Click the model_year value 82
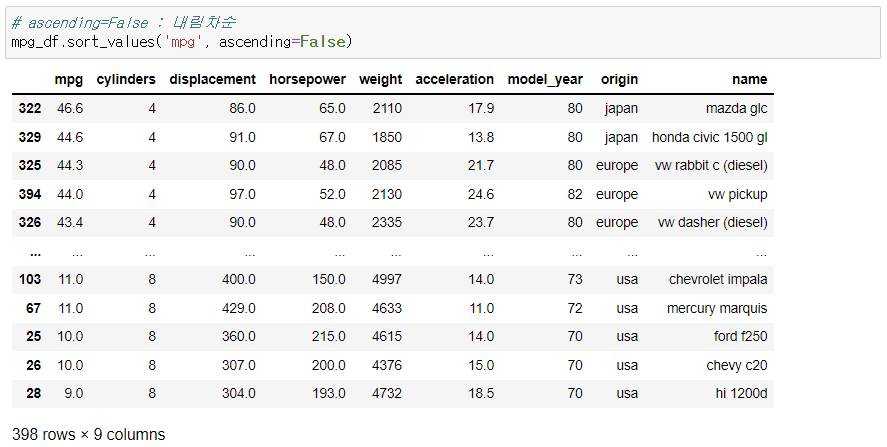The image size is (887, 447). pyautogui.click(x=575, y=195)
